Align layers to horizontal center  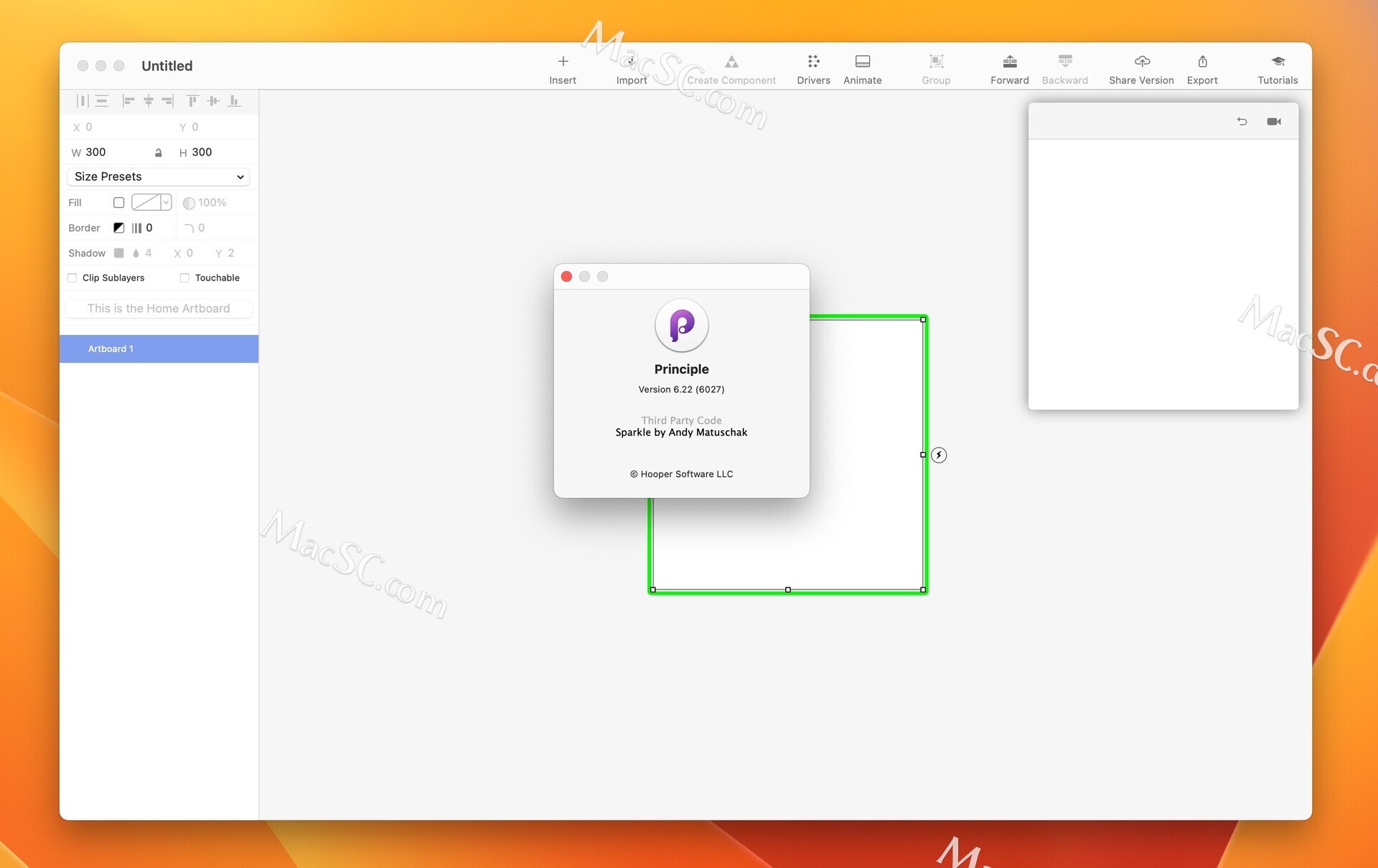point(149,101)
